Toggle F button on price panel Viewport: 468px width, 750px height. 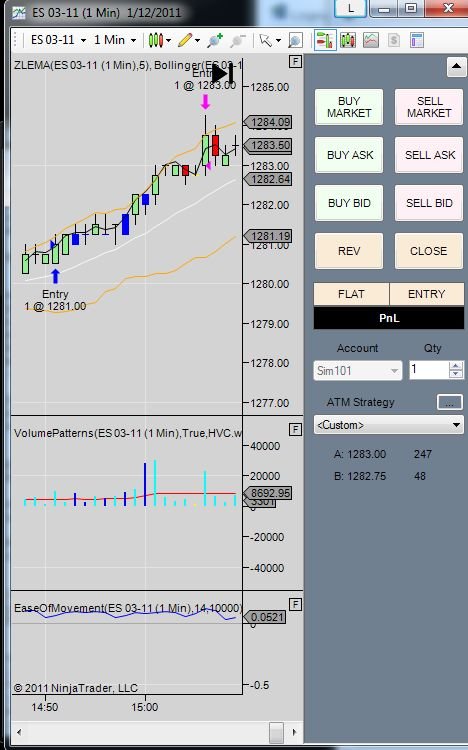click(x=295, y=61)
